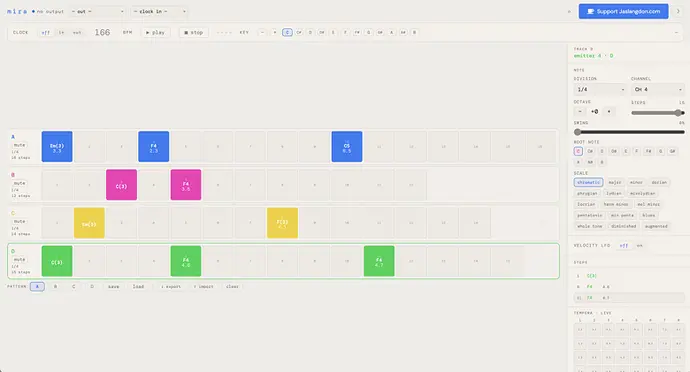Image resolution: width=690 pixels, height=372 pixels.
Task: Save the current pattern
Action: coord(114,287)
